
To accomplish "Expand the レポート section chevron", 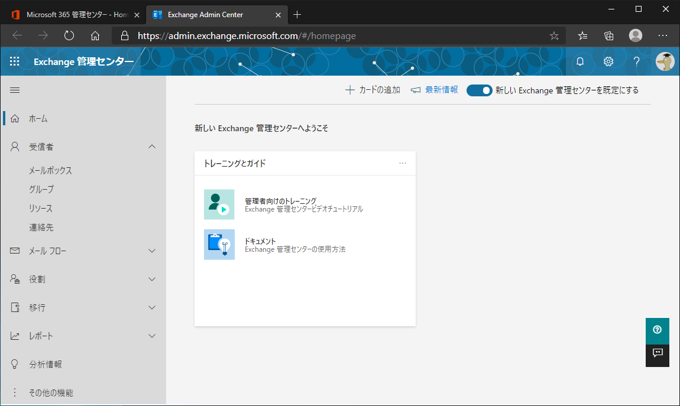I will [152, 336].
